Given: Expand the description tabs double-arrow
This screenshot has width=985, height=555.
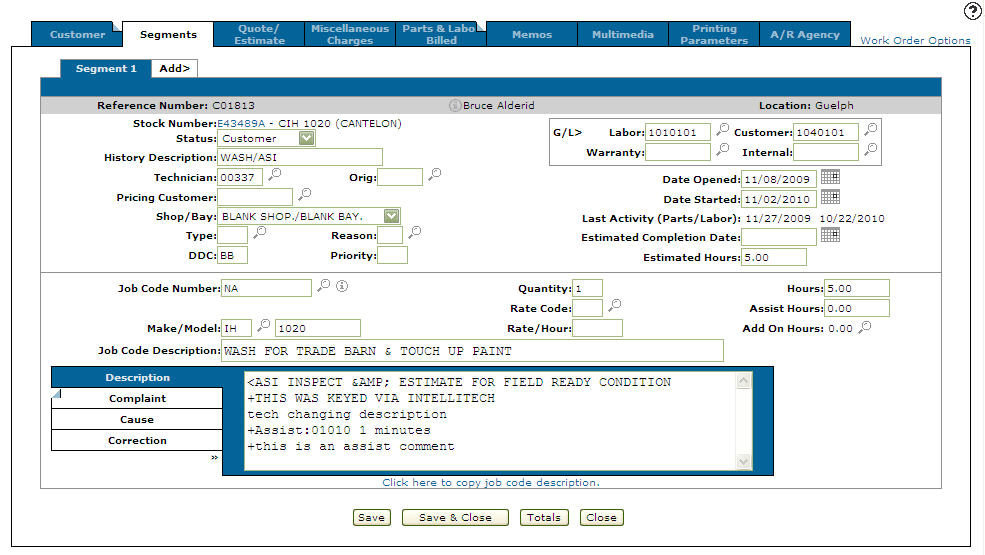Looking at the screenshot, I should coord(215,457).
